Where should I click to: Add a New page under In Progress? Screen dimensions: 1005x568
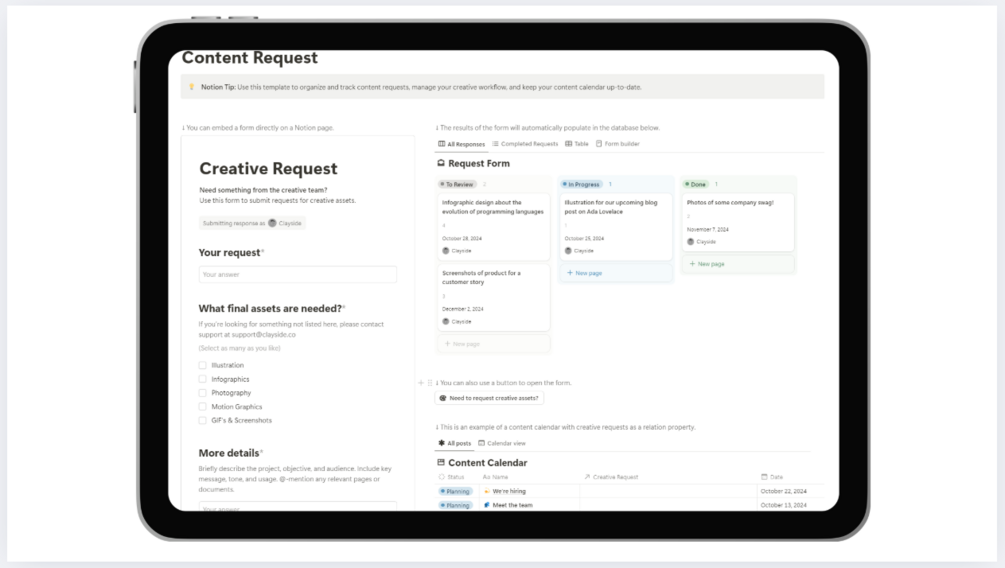tap(585, 273)
